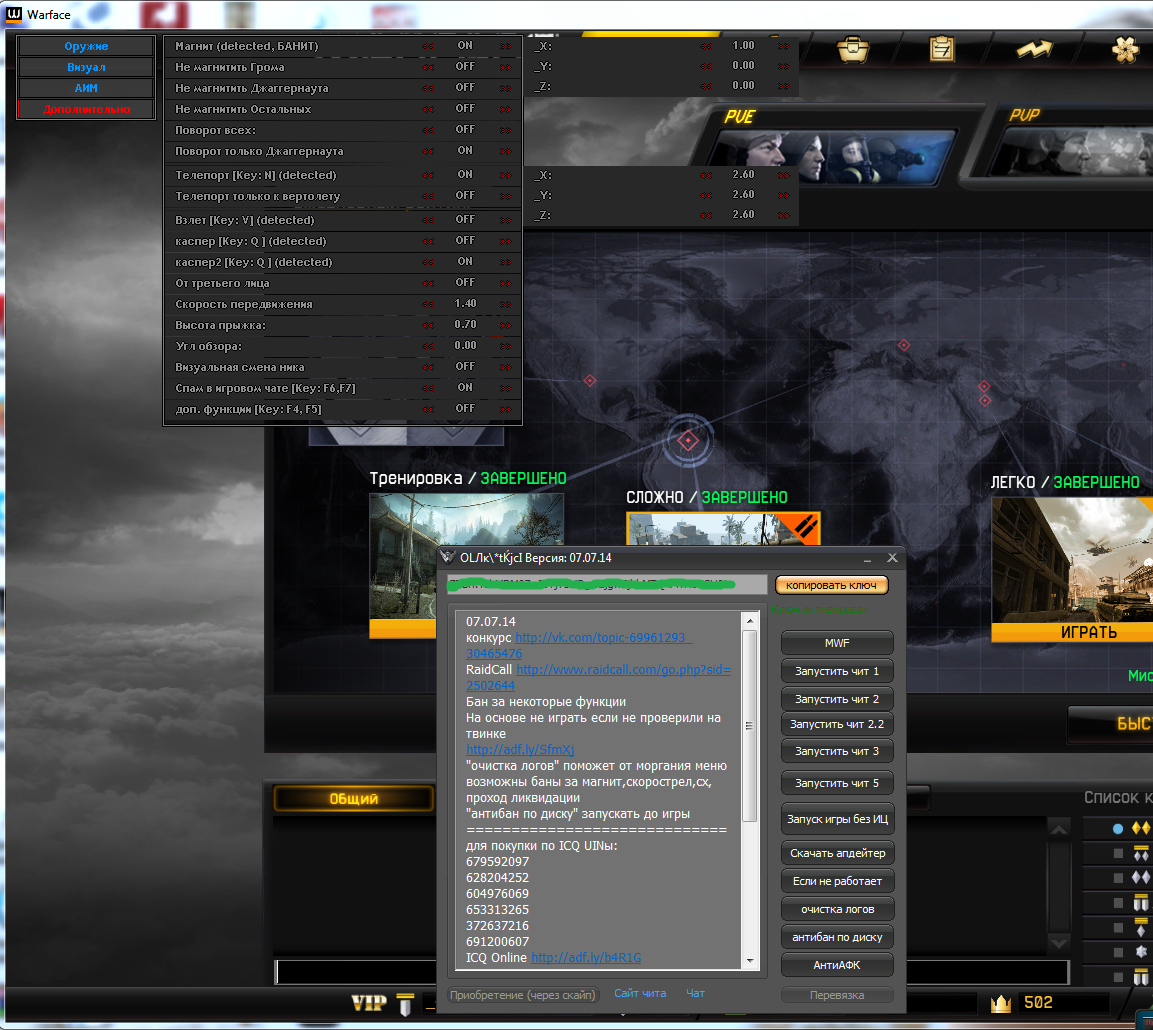Minimize the cheat launcher window
The image size is (1153, 1030).
(868, 558)
